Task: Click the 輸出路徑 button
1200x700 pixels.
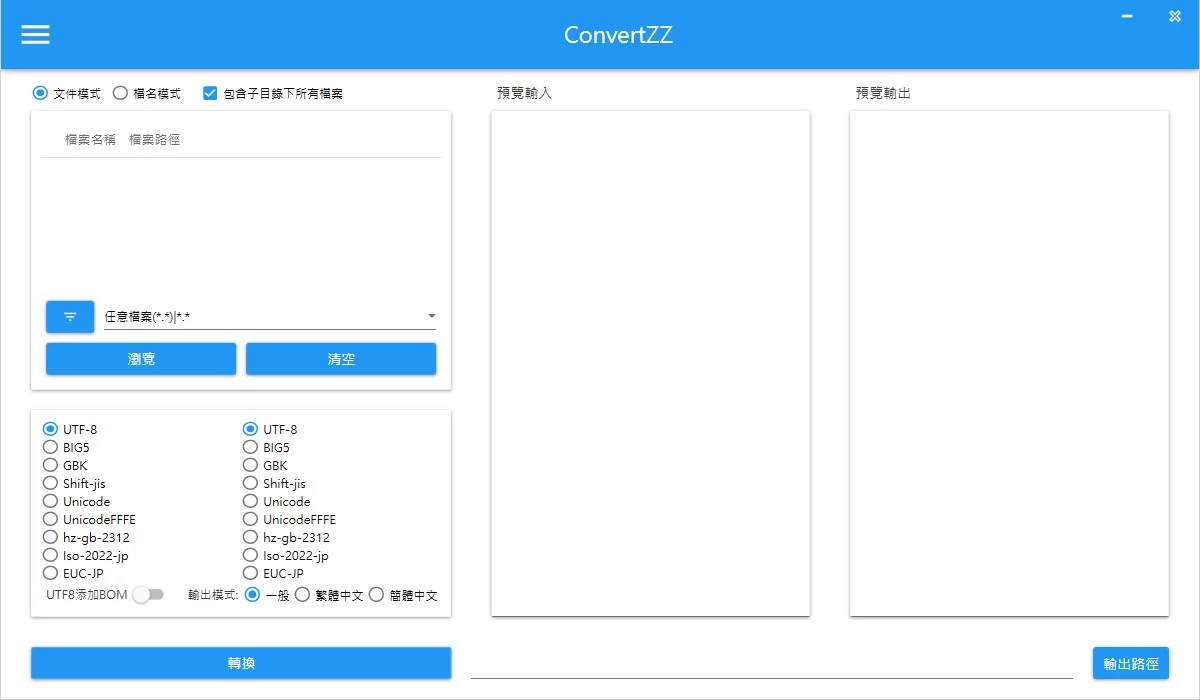Action: 1130,663
